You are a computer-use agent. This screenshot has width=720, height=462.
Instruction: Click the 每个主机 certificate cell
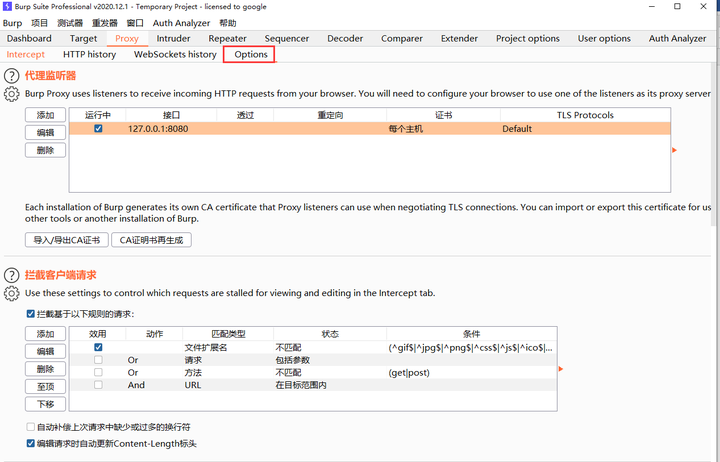tap(443, 129)
